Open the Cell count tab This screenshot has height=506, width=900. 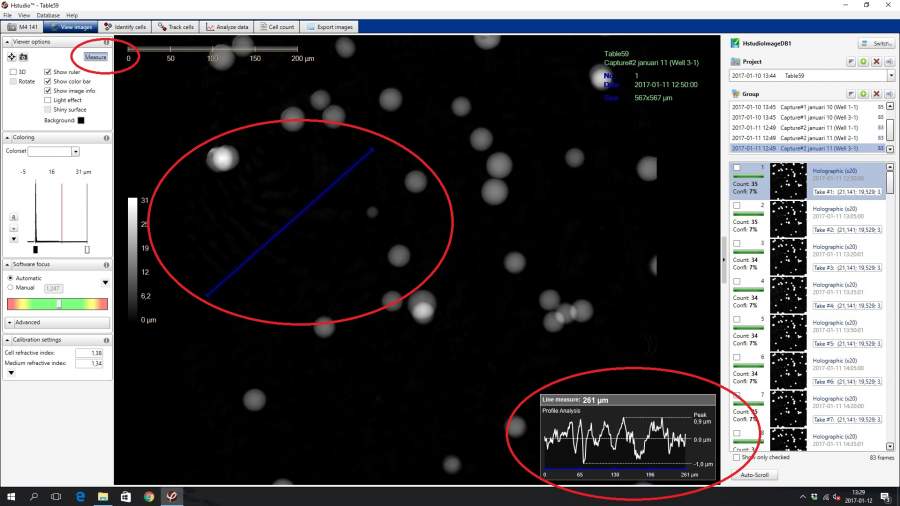[x=277, y=27]
